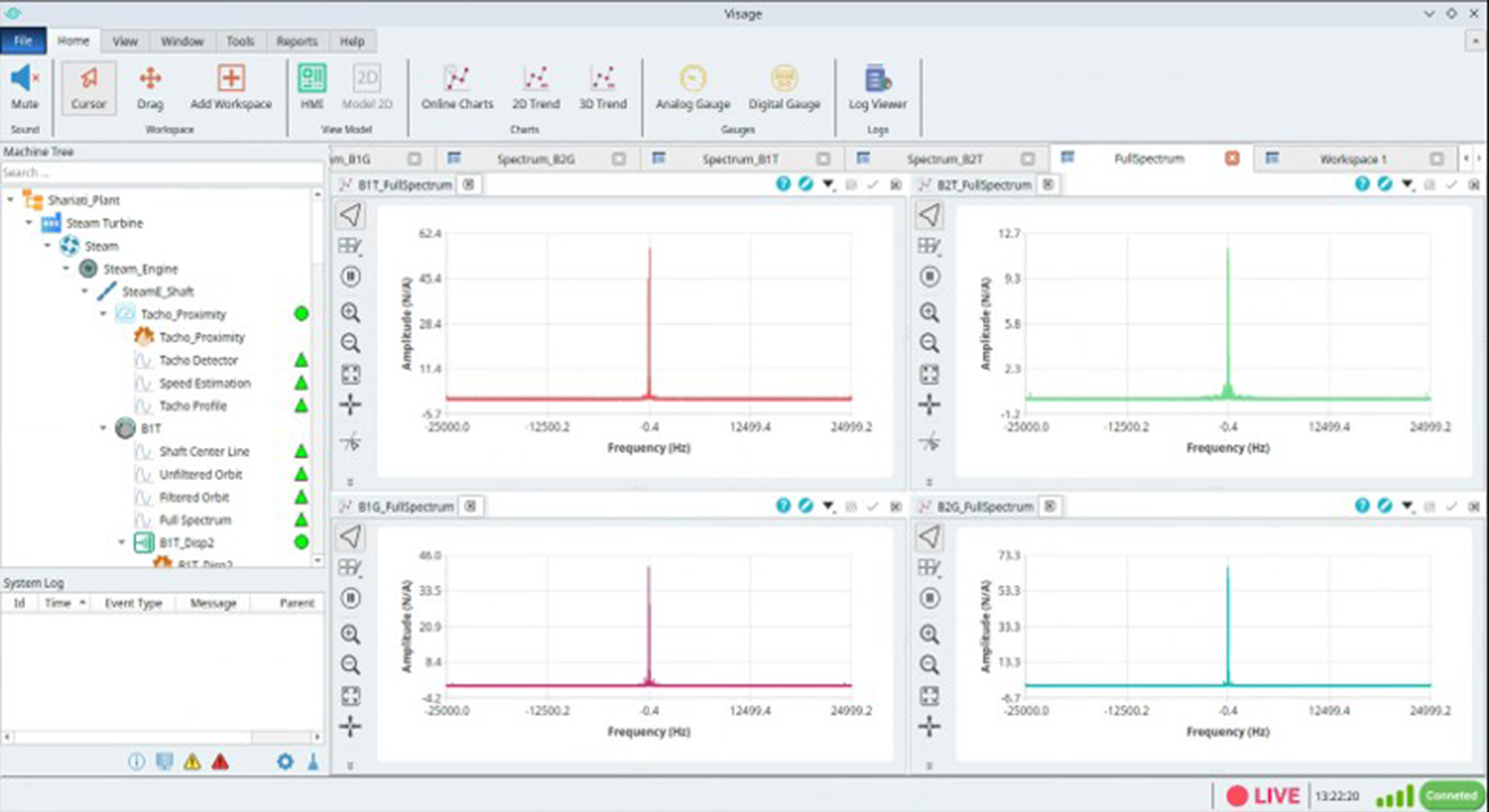The height and width of the screenshot is (812, 1489).
Task: Zoom out on B1T_FullSpectrum chart
Action: pyautogui.click(x=351, y=343)
